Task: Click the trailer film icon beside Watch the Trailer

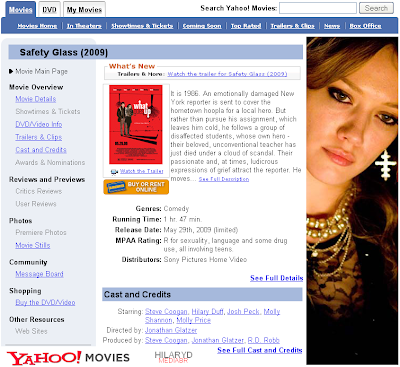Action: [114, 171]
